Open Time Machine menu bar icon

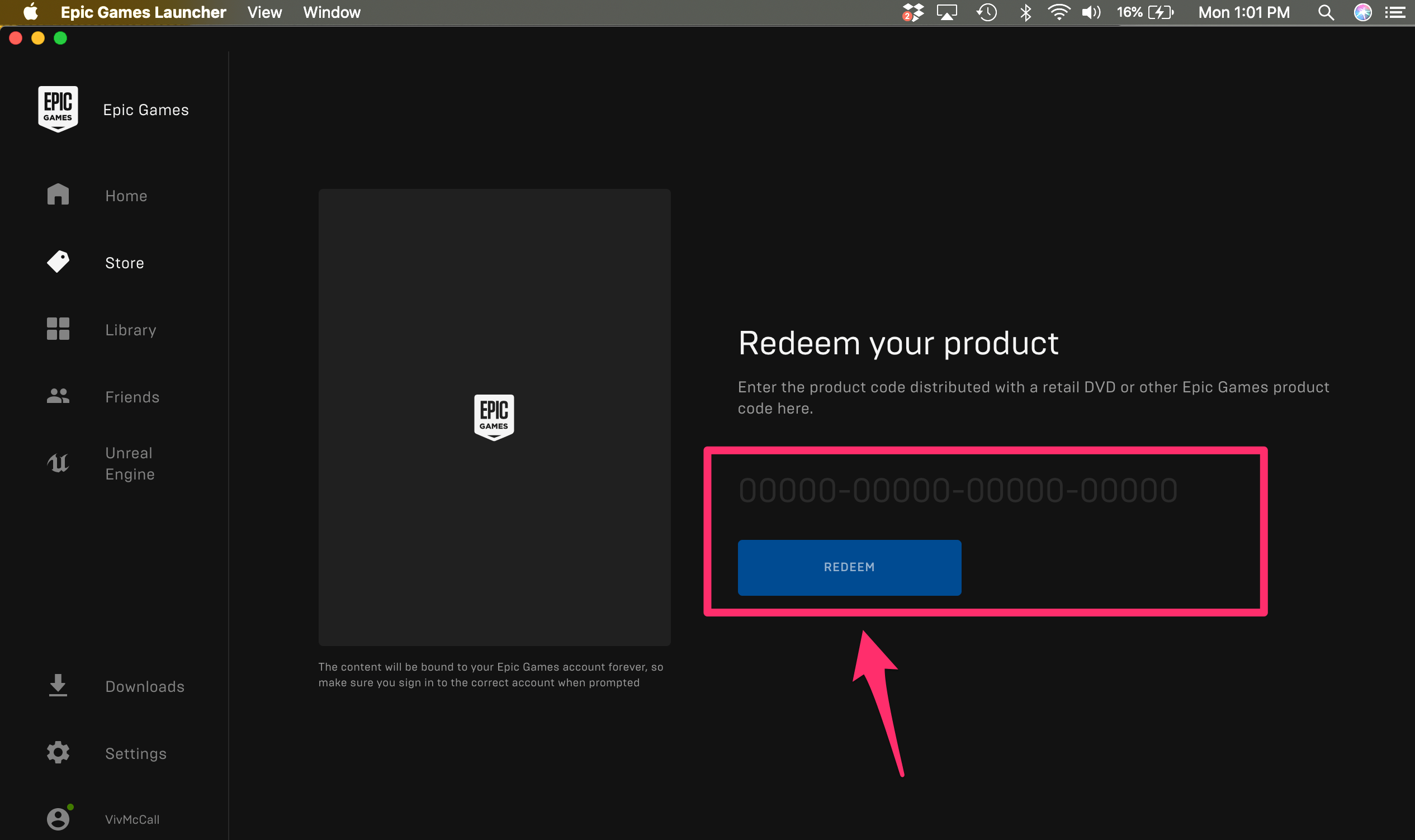(986, 12)
